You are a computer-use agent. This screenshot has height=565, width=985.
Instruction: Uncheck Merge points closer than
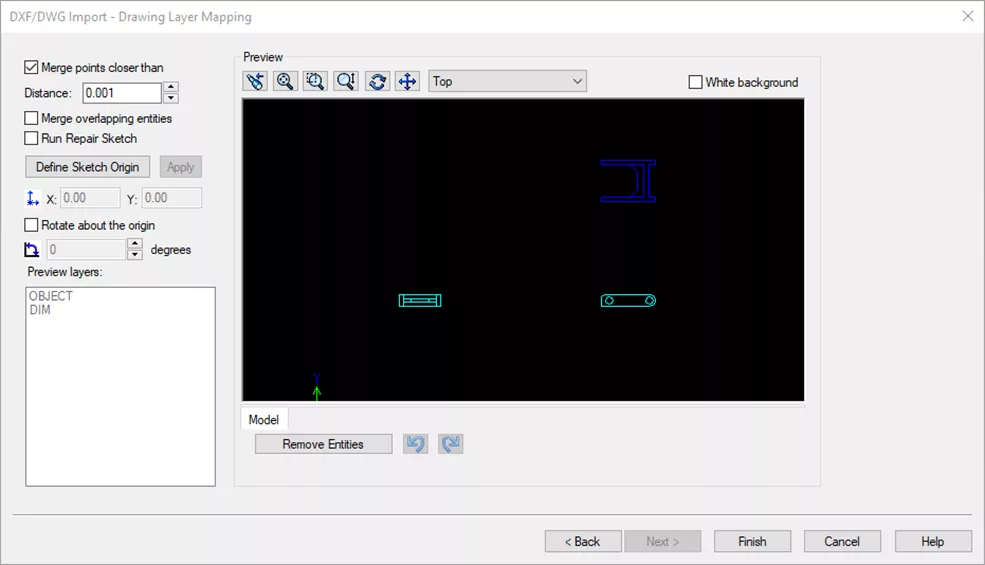click(31, 67)
